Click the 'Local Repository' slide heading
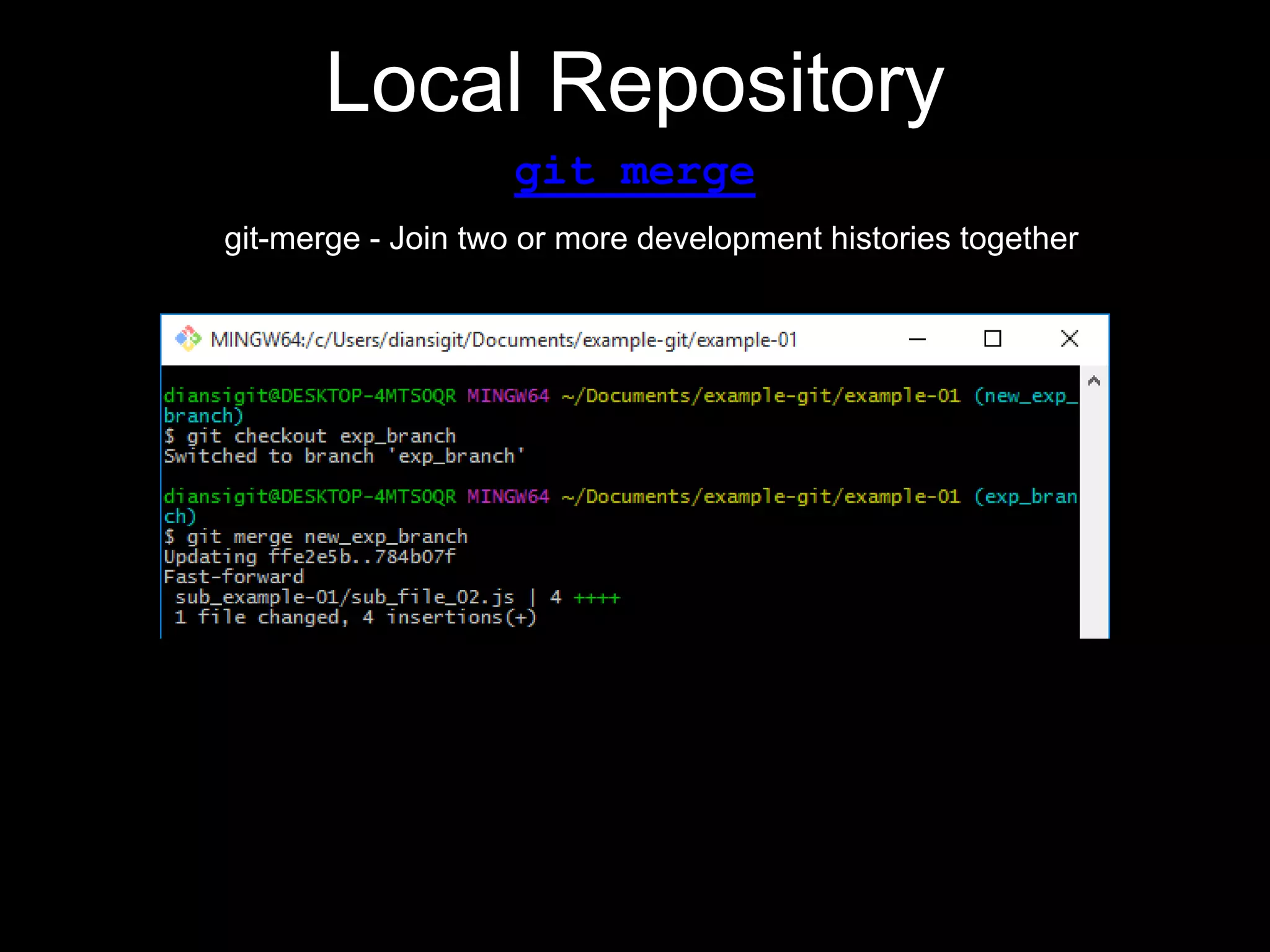The image size is (1270, 952). [x=634, y=82]
